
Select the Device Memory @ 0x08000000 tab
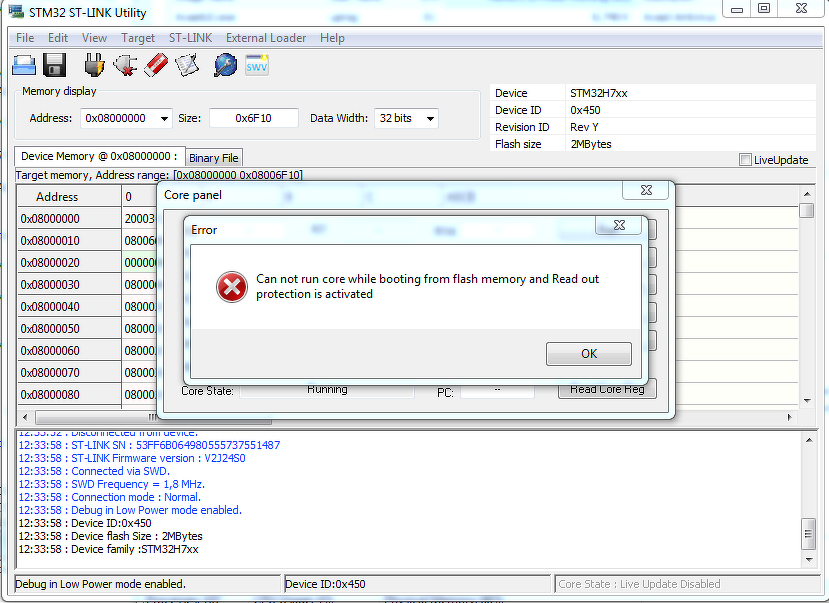pos(99,156)
